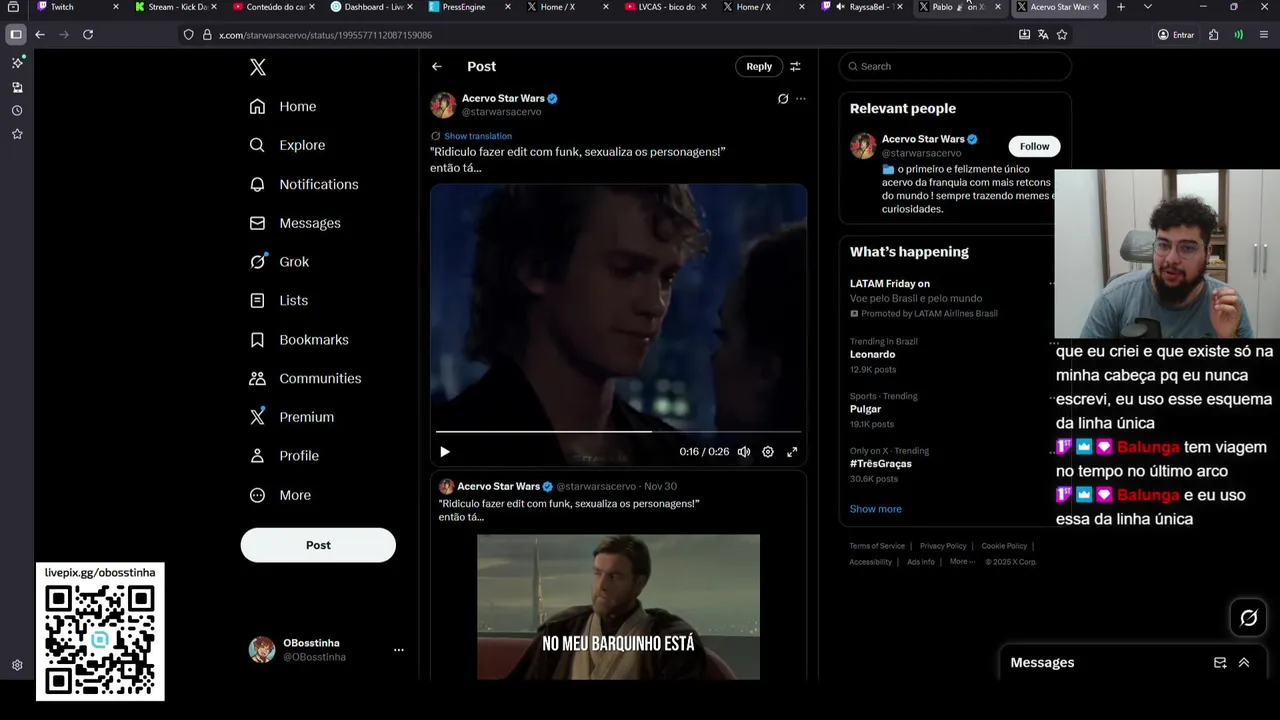Switch to the RayssaBel browser tab
The height and width of the screenshot is (720, 1280).
tap(865, 7)
